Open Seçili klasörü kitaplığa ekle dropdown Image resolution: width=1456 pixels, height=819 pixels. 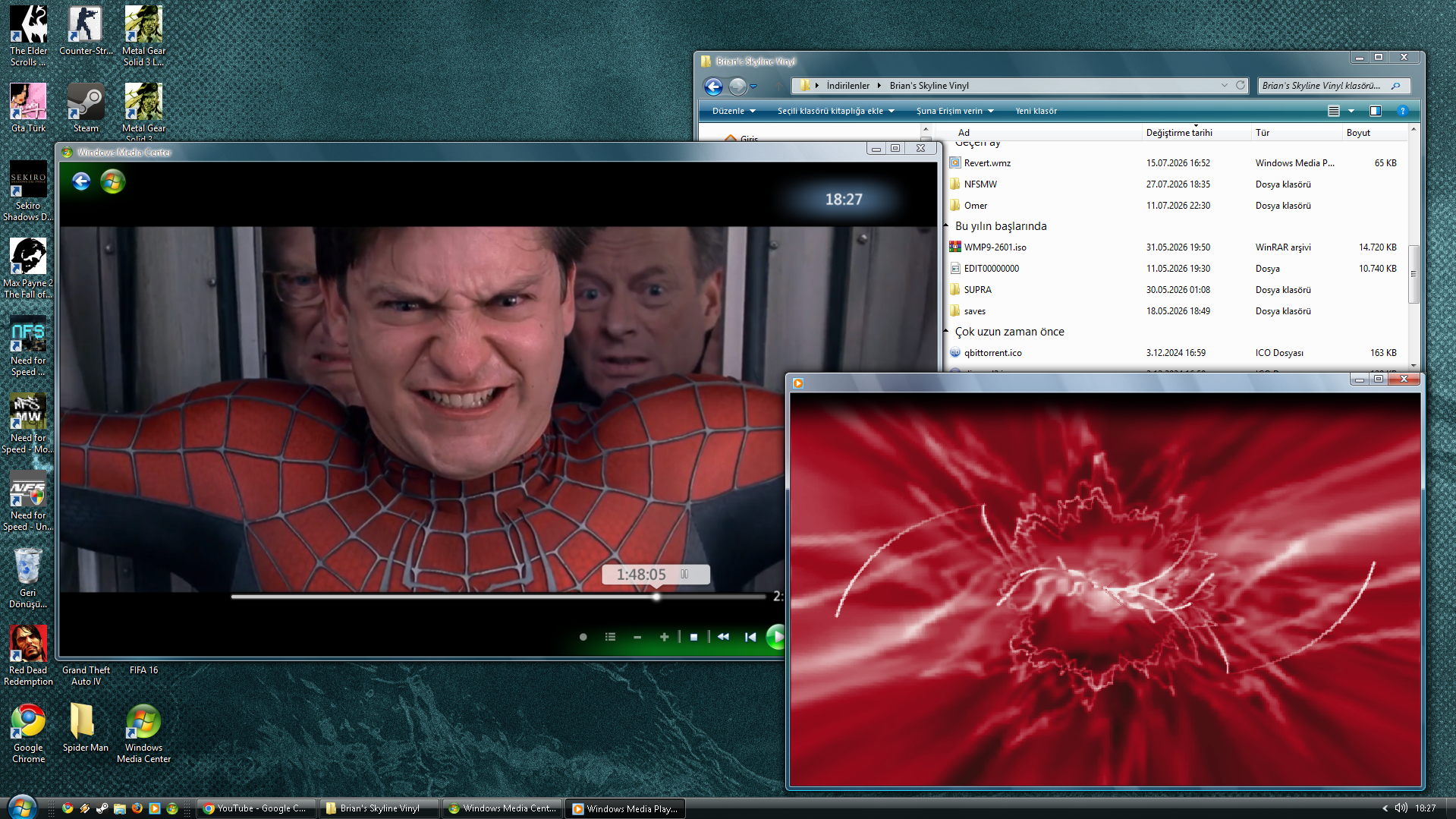(836, 111)
